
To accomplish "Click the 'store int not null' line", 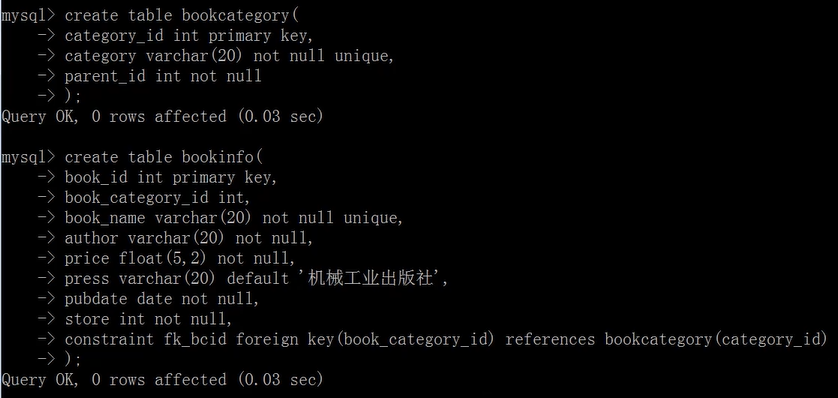I will (x=149, y=319).
